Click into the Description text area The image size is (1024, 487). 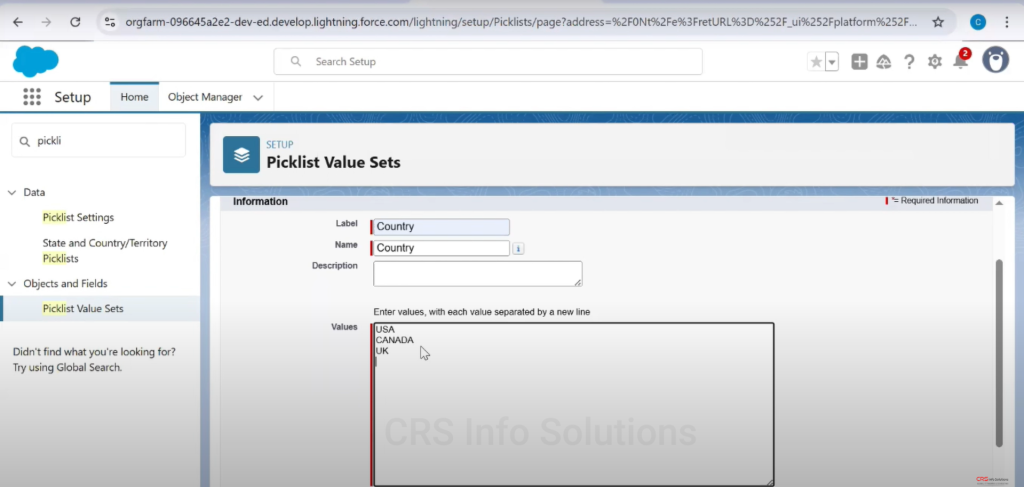click(477, 274)
